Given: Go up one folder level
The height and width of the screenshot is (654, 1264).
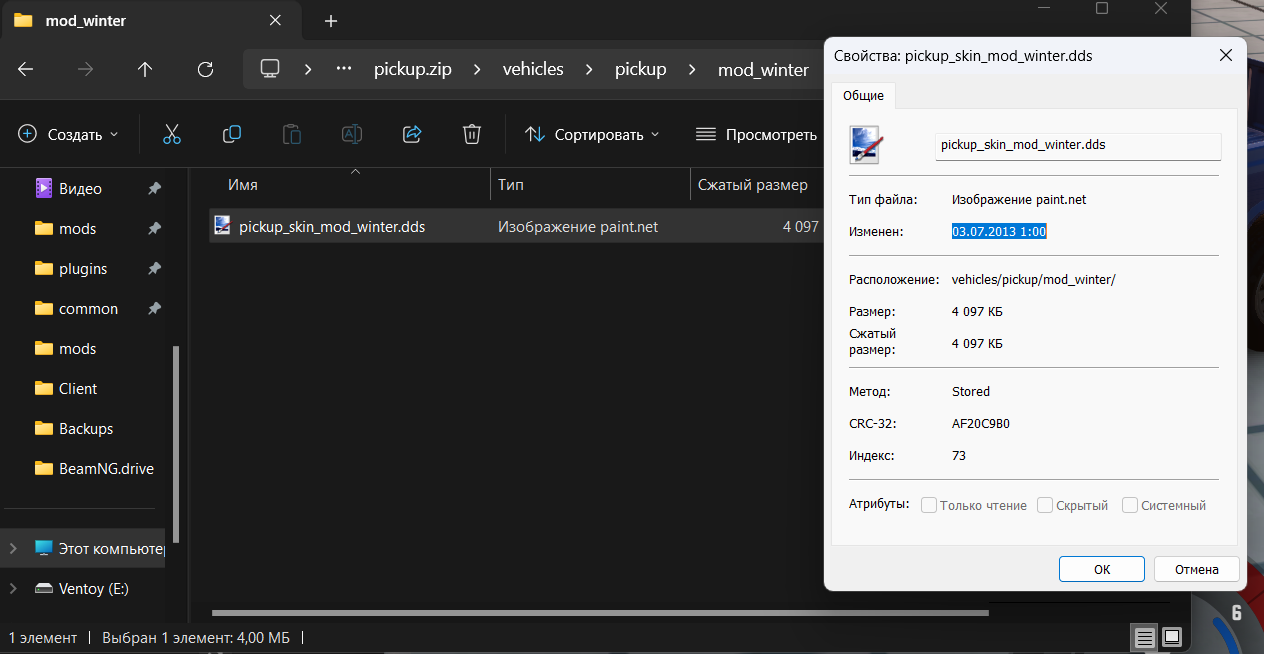Looking at the screenshot, I should click(145, 69).
